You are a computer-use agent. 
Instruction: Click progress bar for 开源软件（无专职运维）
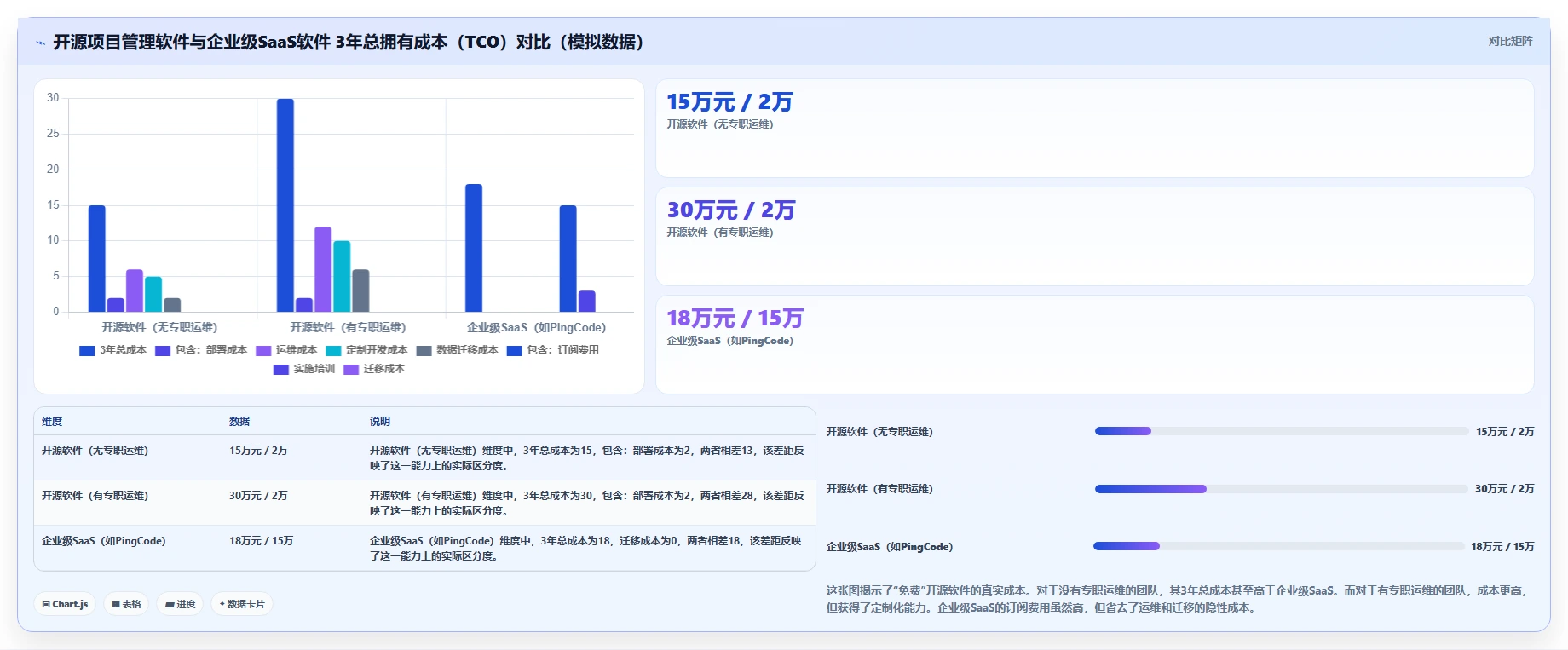coord(1282,432)
